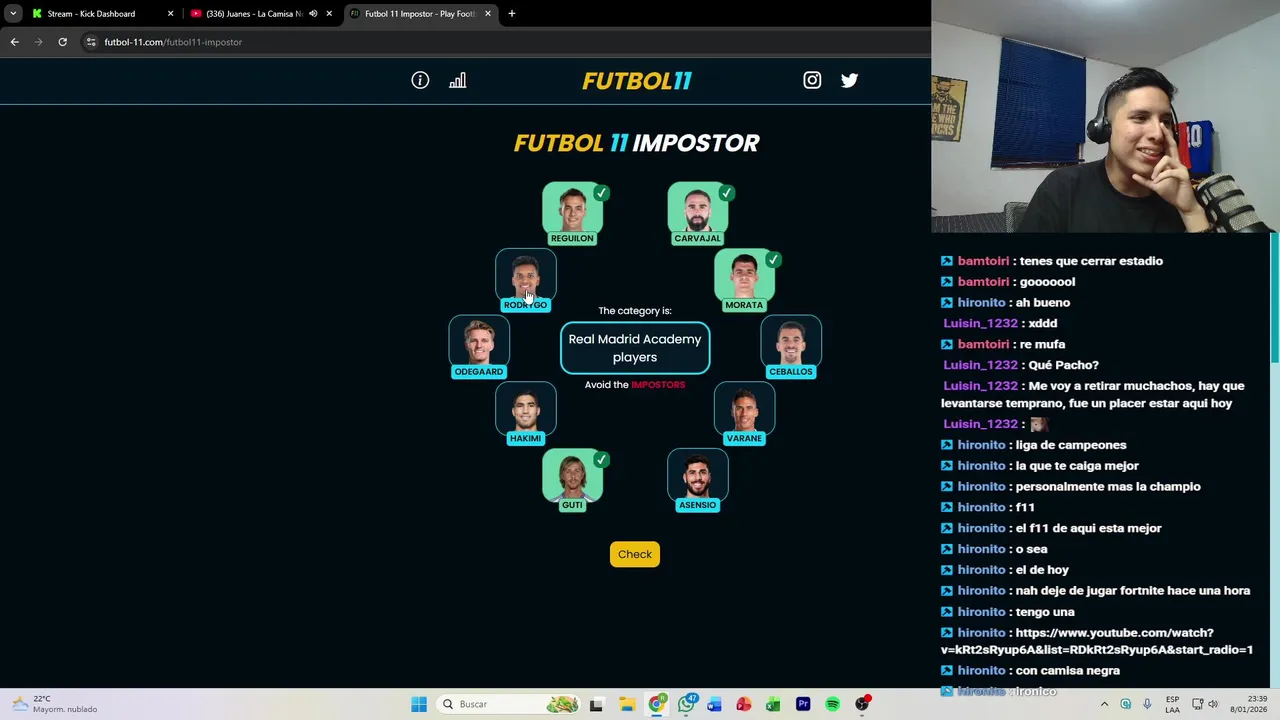
Task: Select the Hakimi player card
Action: (525, 413)
